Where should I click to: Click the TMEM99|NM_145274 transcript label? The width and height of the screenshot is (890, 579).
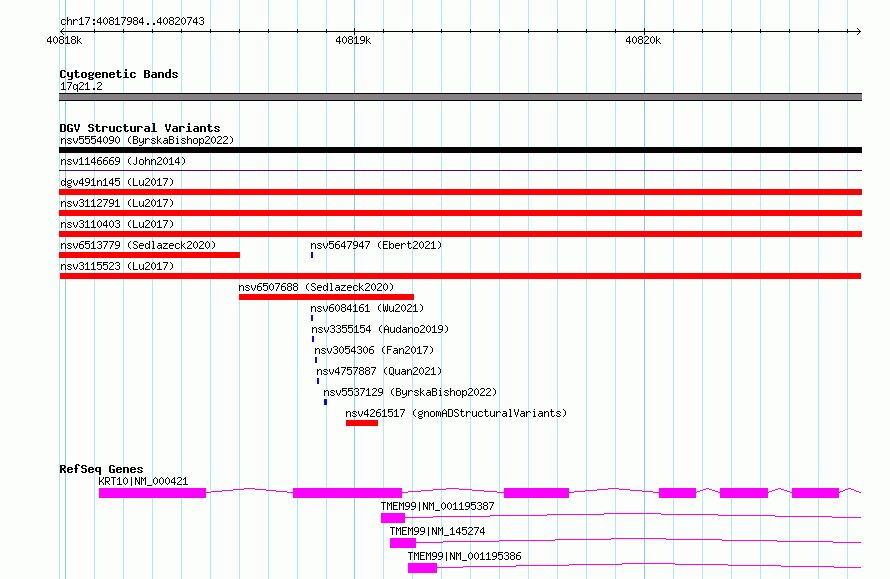click(437, 531)
